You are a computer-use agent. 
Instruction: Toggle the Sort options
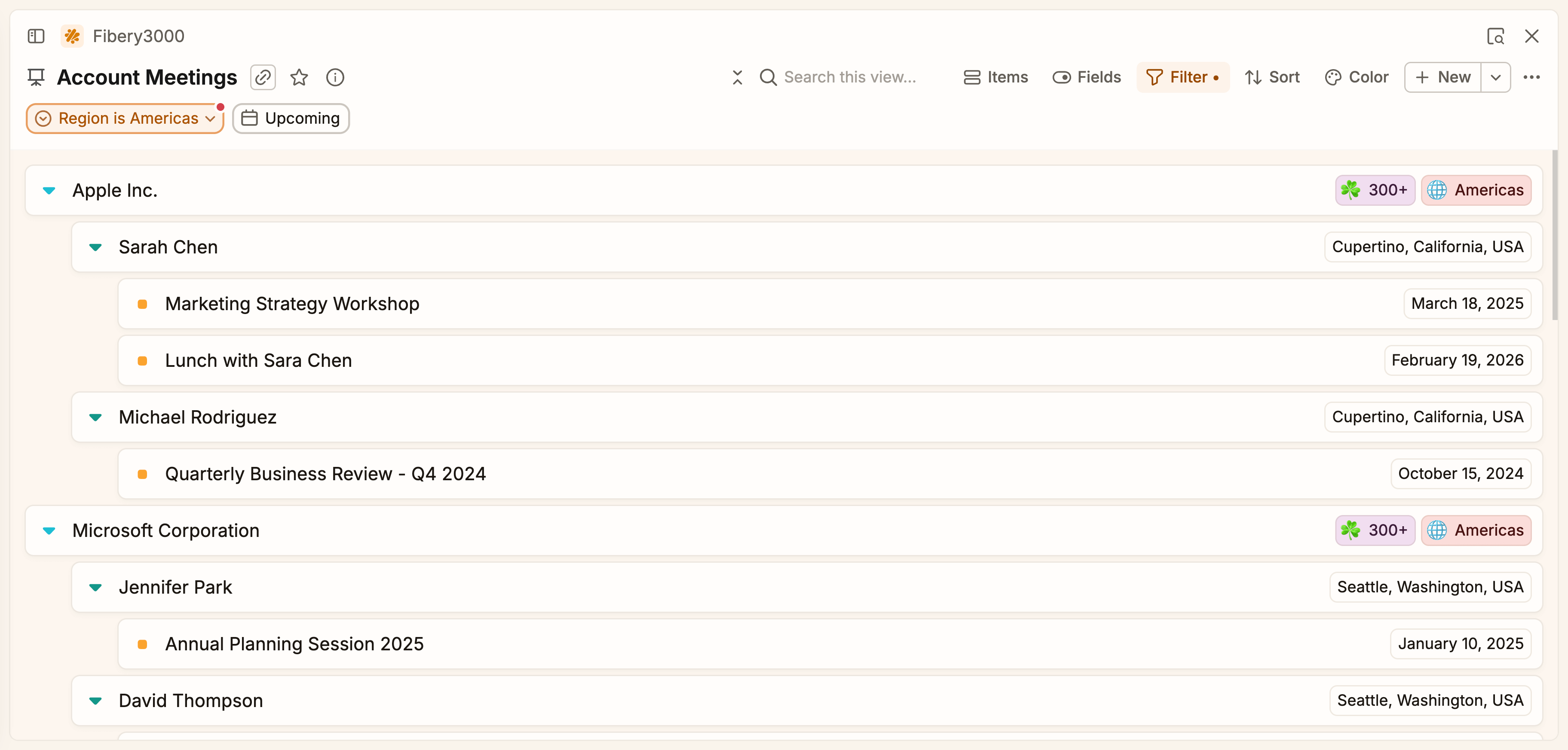1271,77
